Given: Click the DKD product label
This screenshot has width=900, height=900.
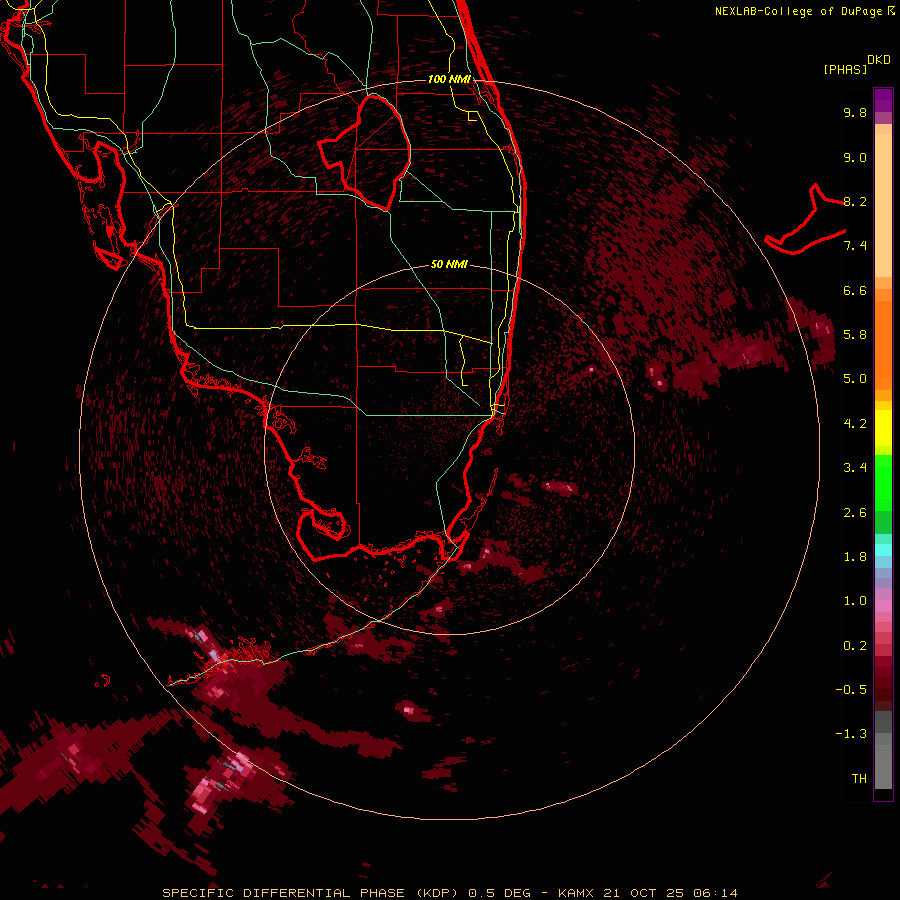Looking at the screenshot, I should [879, 60].
